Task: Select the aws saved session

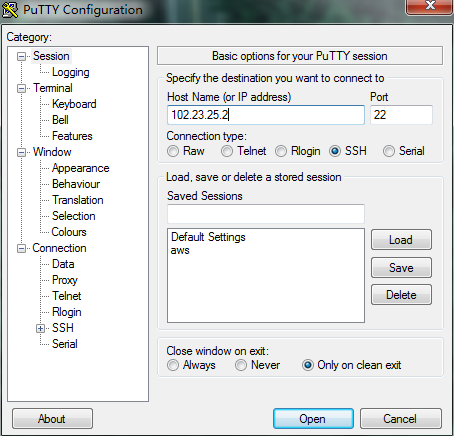Action: (180, 250)
